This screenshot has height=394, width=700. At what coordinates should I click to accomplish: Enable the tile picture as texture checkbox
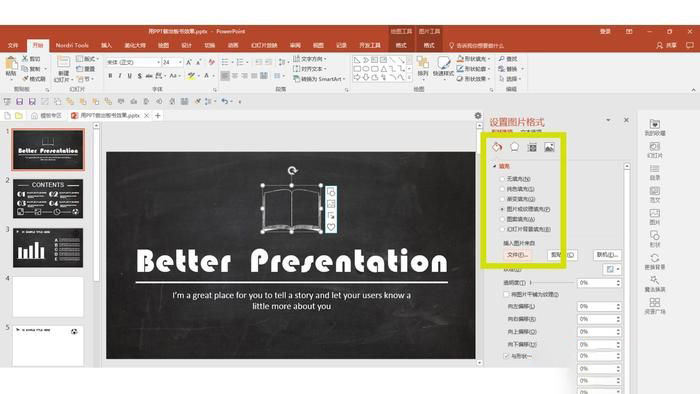(506, 294)
